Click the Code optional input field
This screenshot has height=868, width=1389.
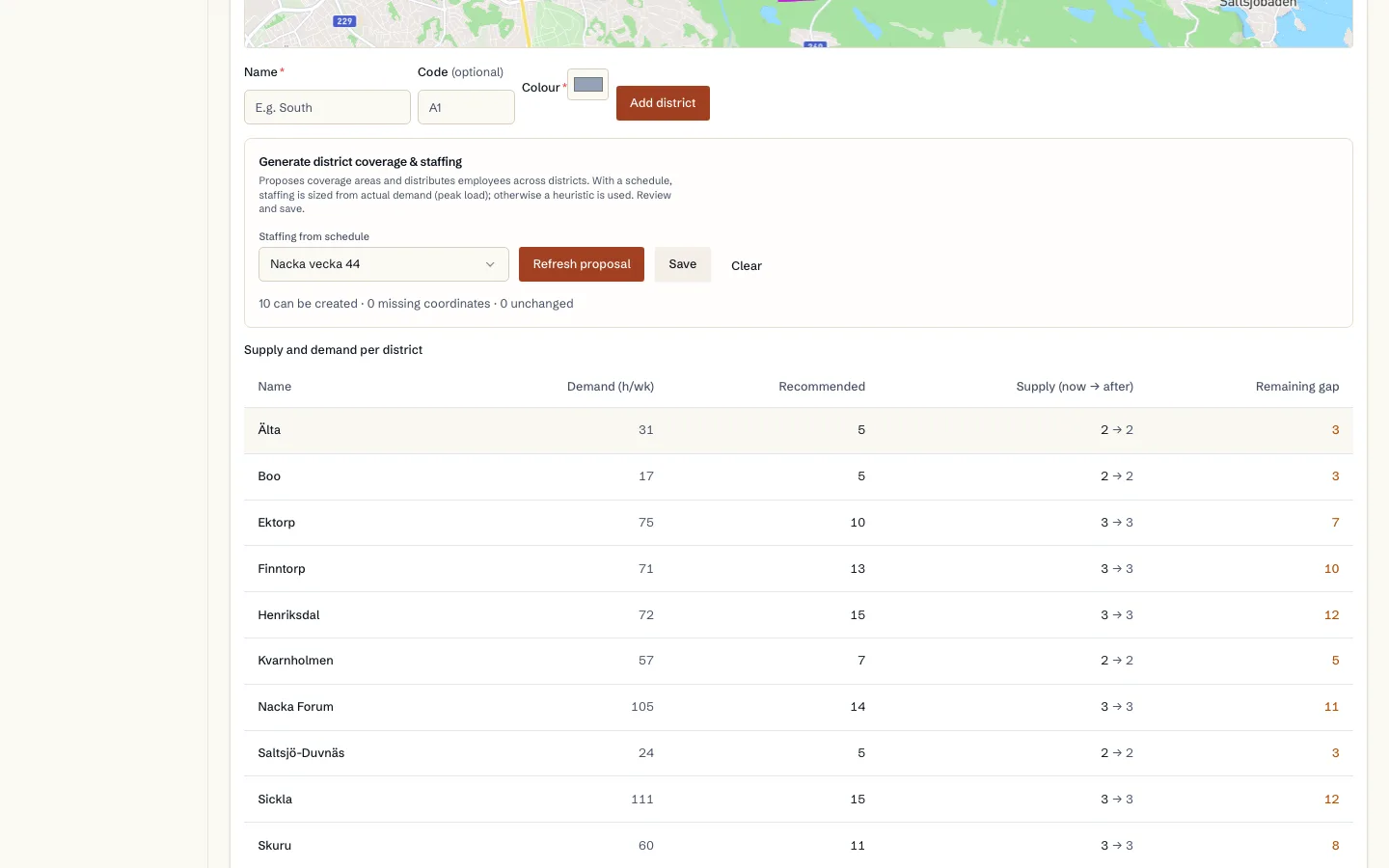(x=466, y=107)
